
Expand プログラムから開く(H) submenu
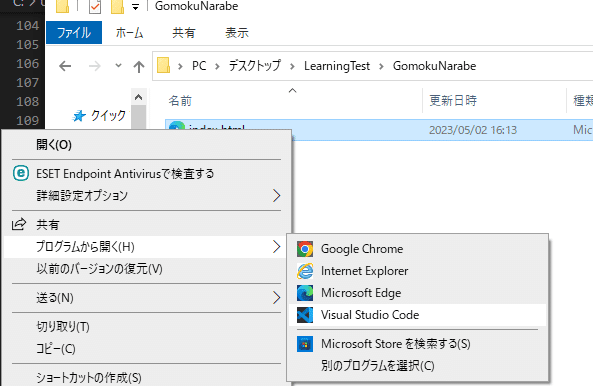tap(144, 247)
